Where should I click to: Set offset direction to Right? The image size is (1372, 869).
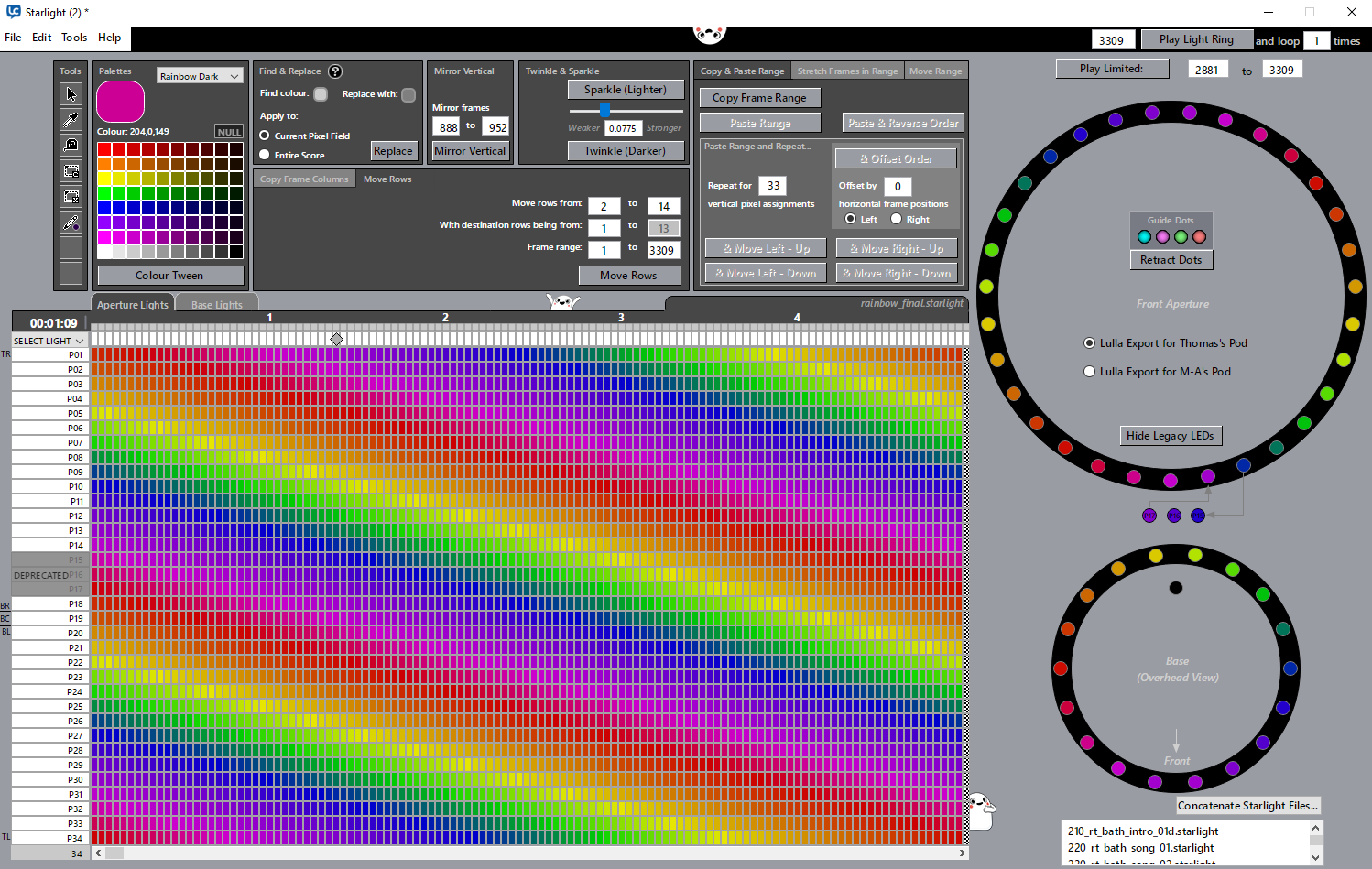(x=896, y=219)
